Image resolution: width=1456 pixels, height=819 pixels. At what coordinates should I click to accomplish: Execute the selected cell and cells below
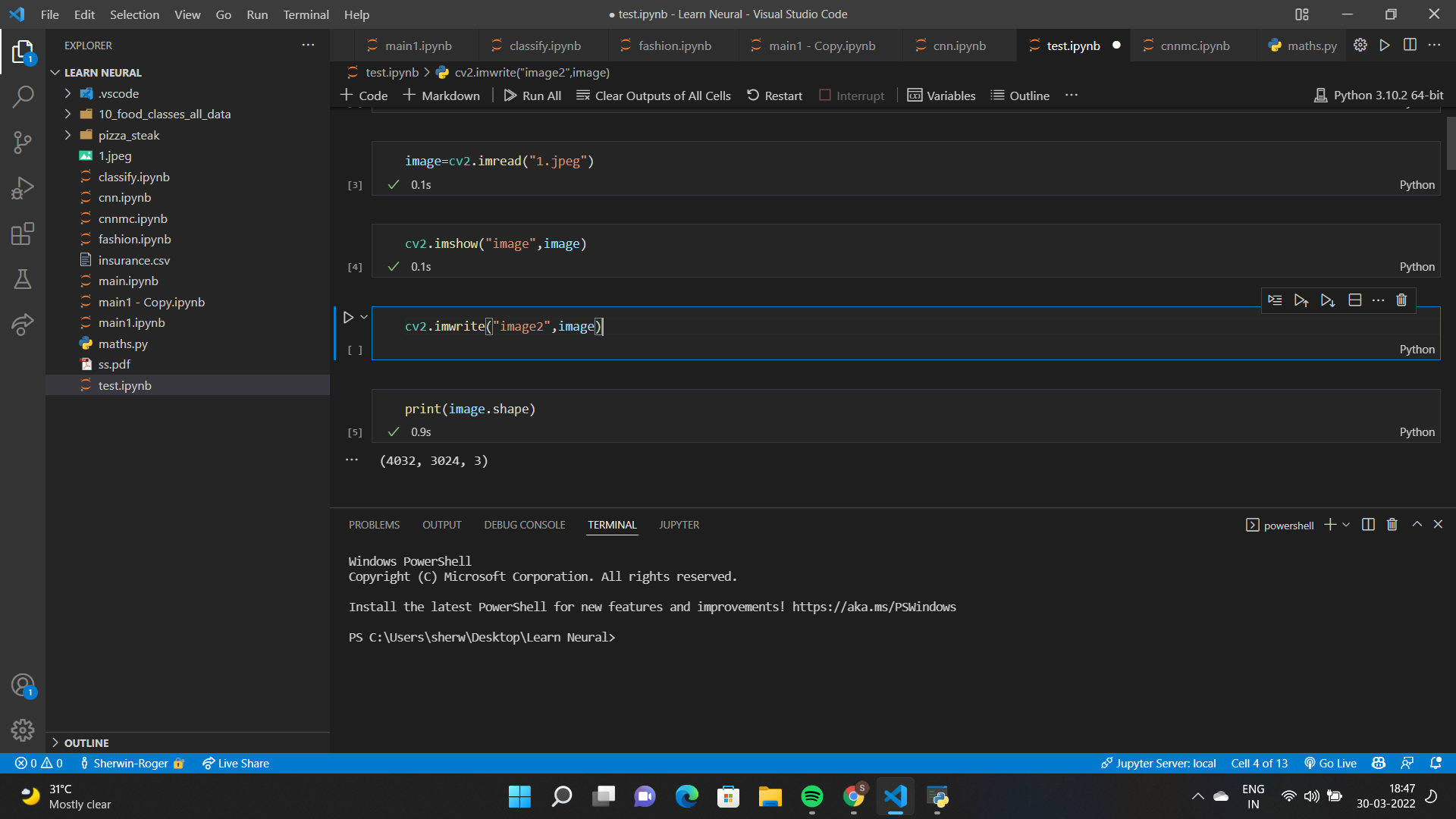tap(1327, 300)
